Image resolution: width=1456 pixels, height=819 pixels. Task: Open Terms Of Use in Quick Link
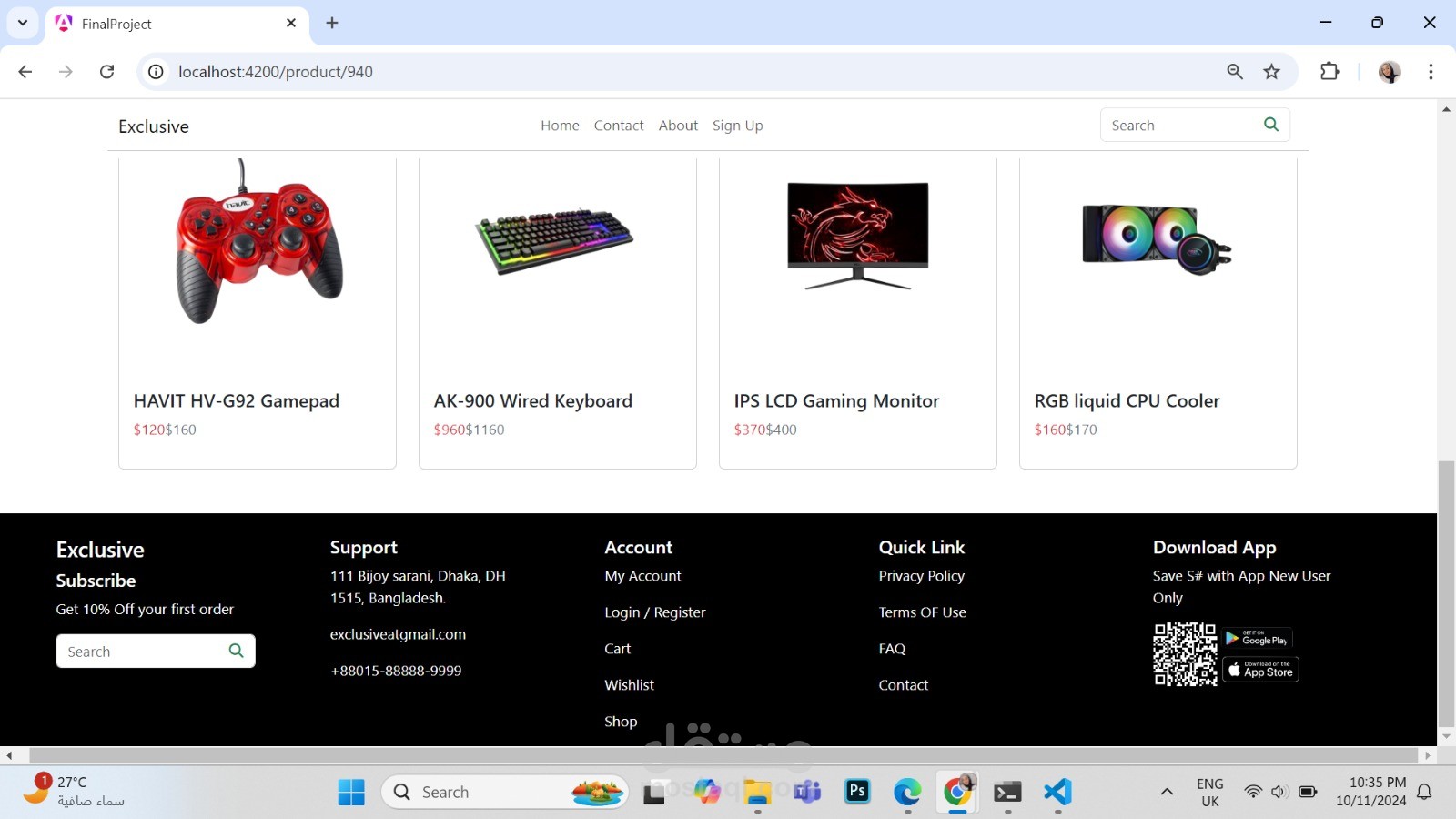tap(923, 612)
